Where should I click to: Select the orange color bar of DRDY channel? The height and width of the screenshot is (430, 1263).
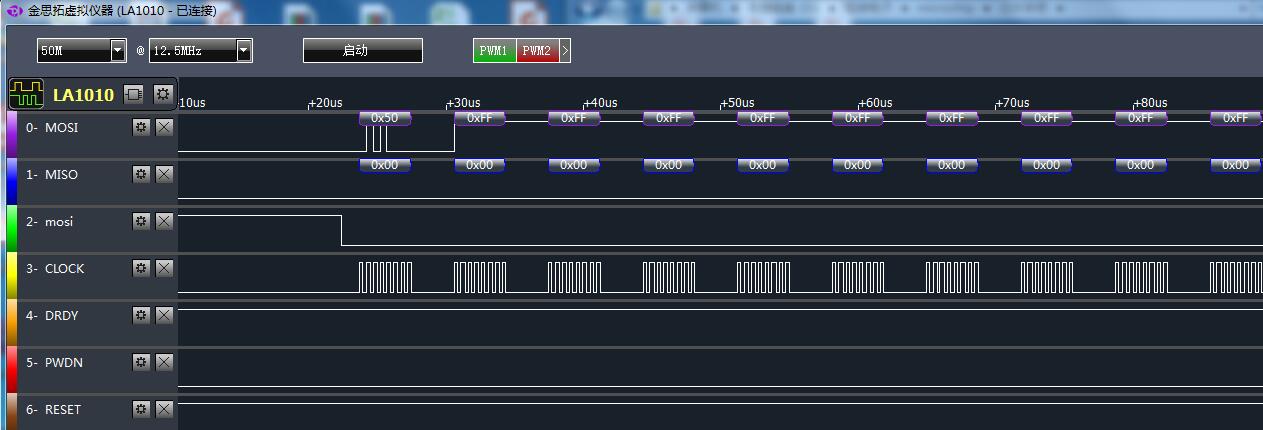tap(12, 323)
